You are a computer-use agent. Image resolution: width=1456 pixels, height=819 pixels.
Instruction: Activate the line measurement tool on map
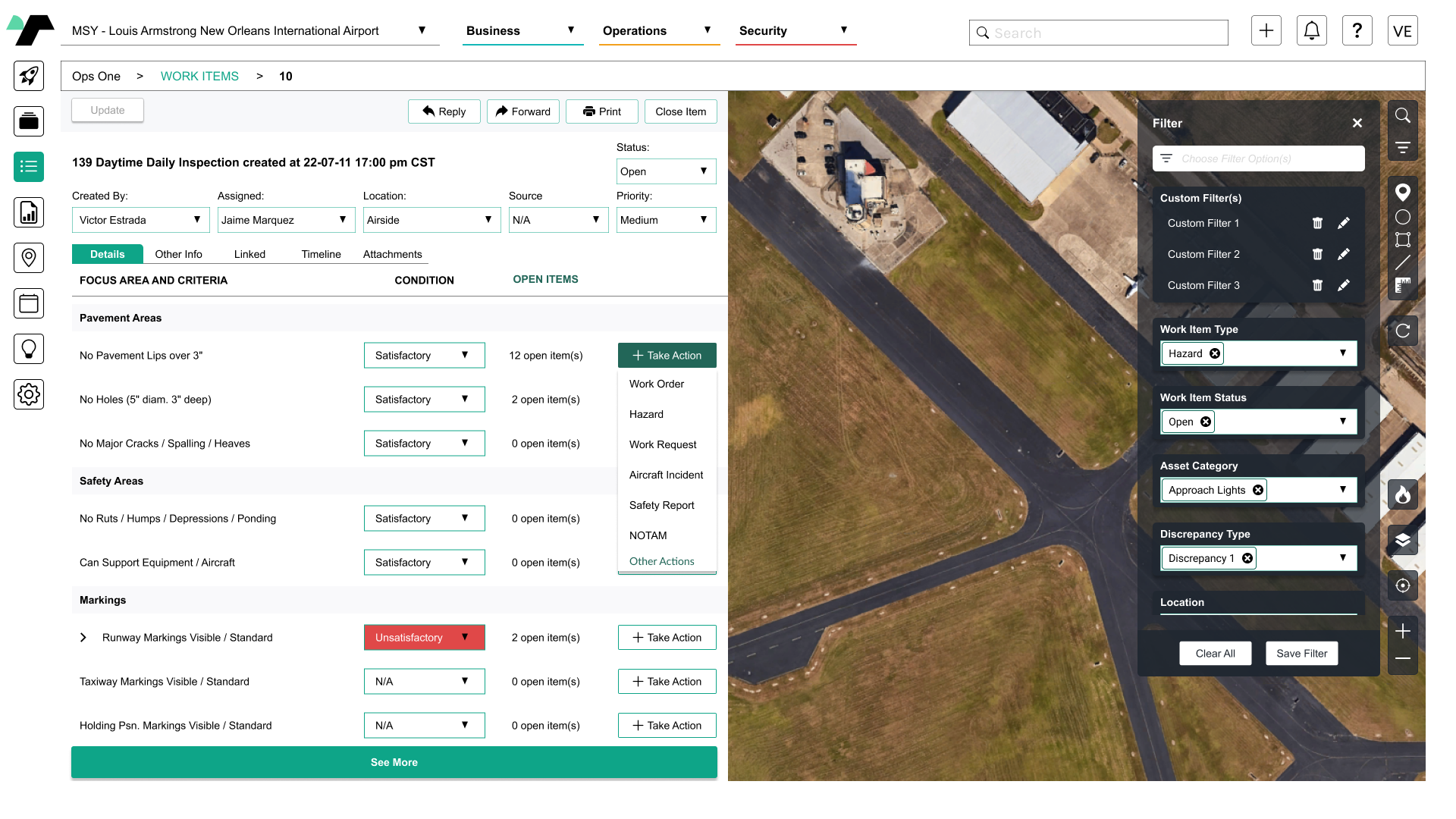pos(1403,263)
